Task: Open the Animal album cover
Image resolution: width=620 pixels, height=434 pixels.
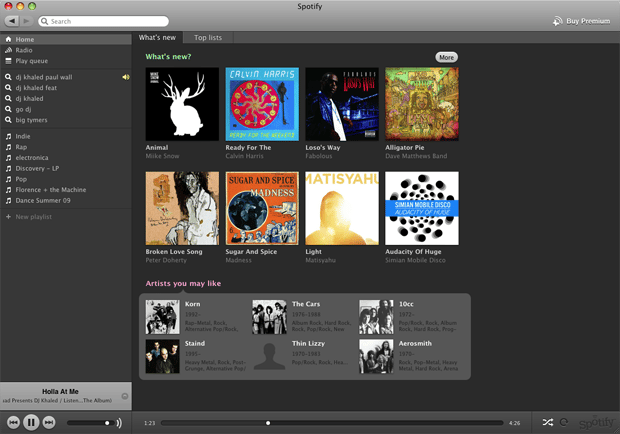Action: [x=182, y=104]
